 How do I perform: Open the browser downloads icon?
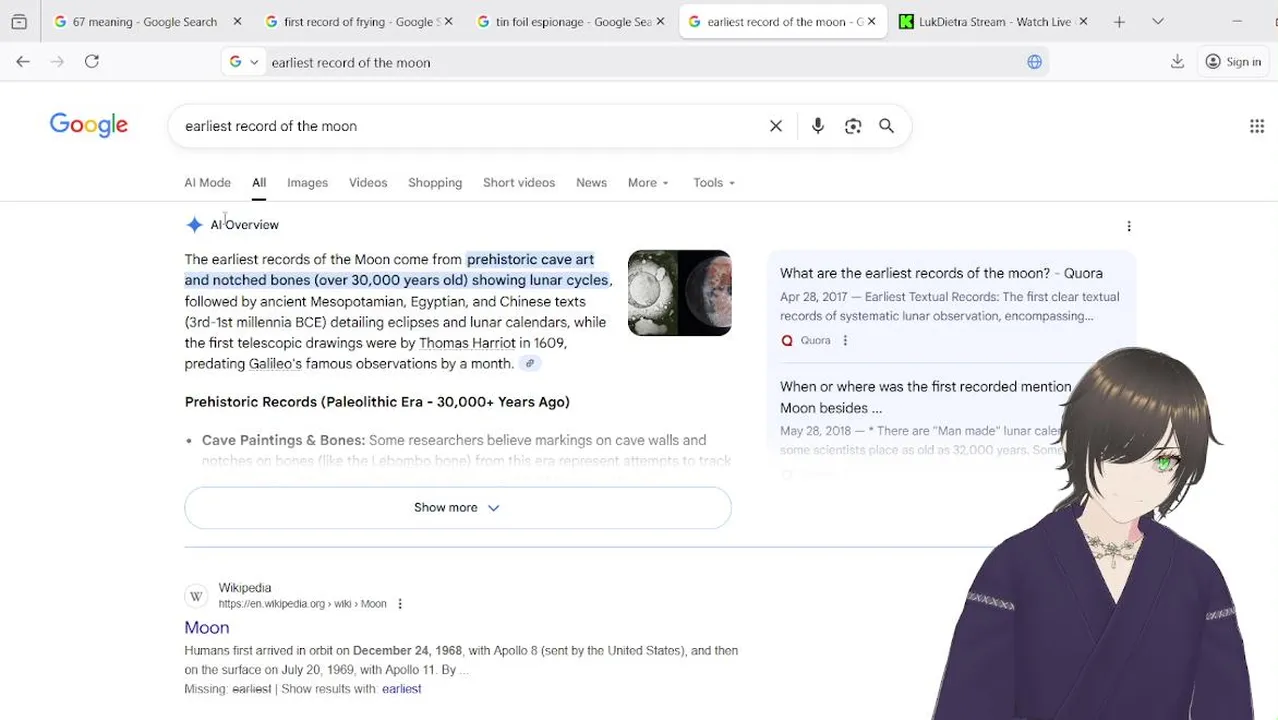click(1177, 62)
